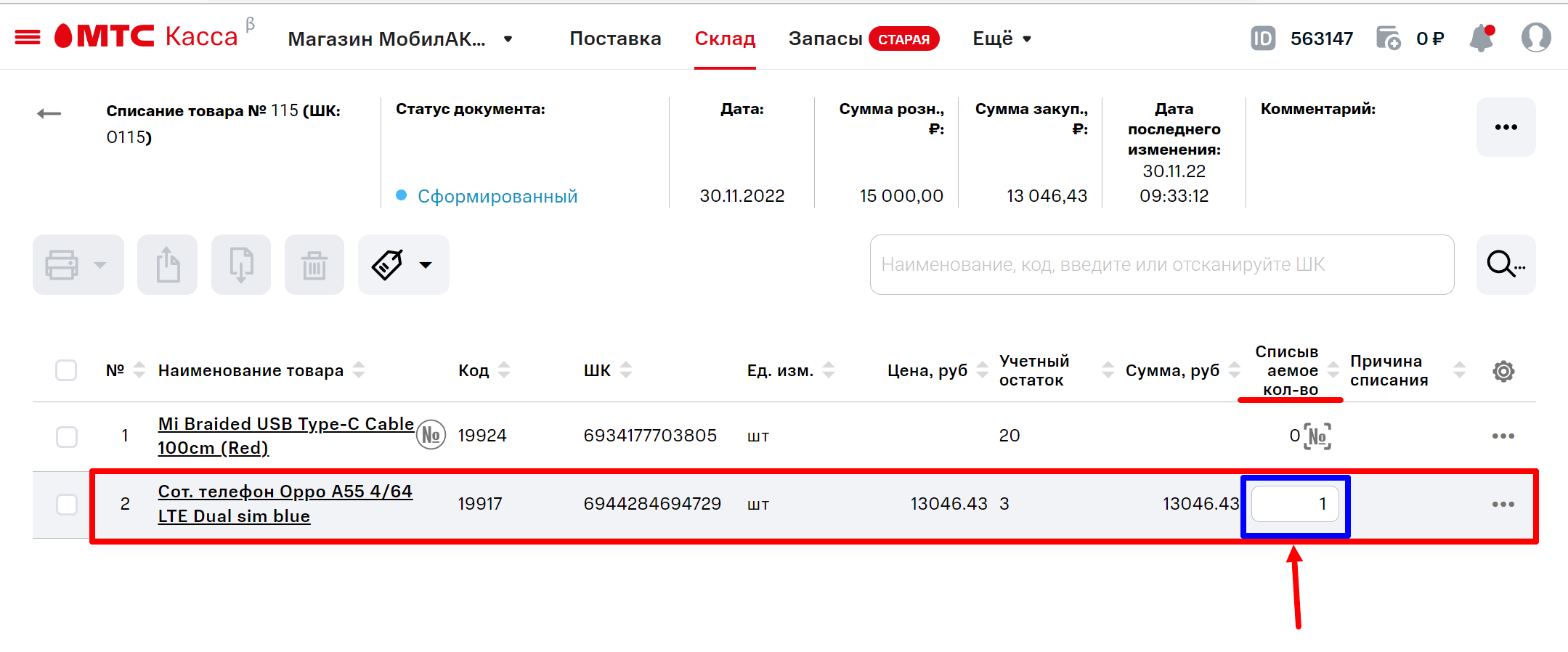Expand the print options arrow
Viewport: 1568px width, 652px height.
tap(100, 265)
